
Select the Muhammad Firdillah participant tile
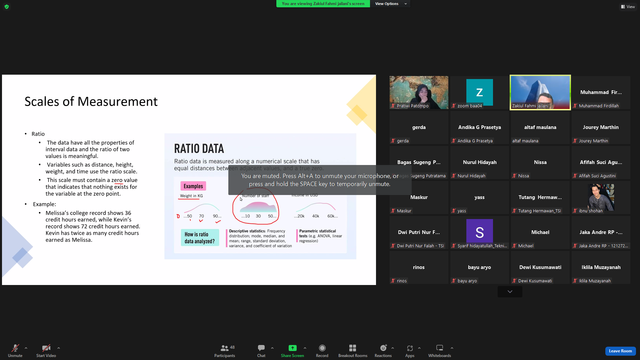(601, 92)
